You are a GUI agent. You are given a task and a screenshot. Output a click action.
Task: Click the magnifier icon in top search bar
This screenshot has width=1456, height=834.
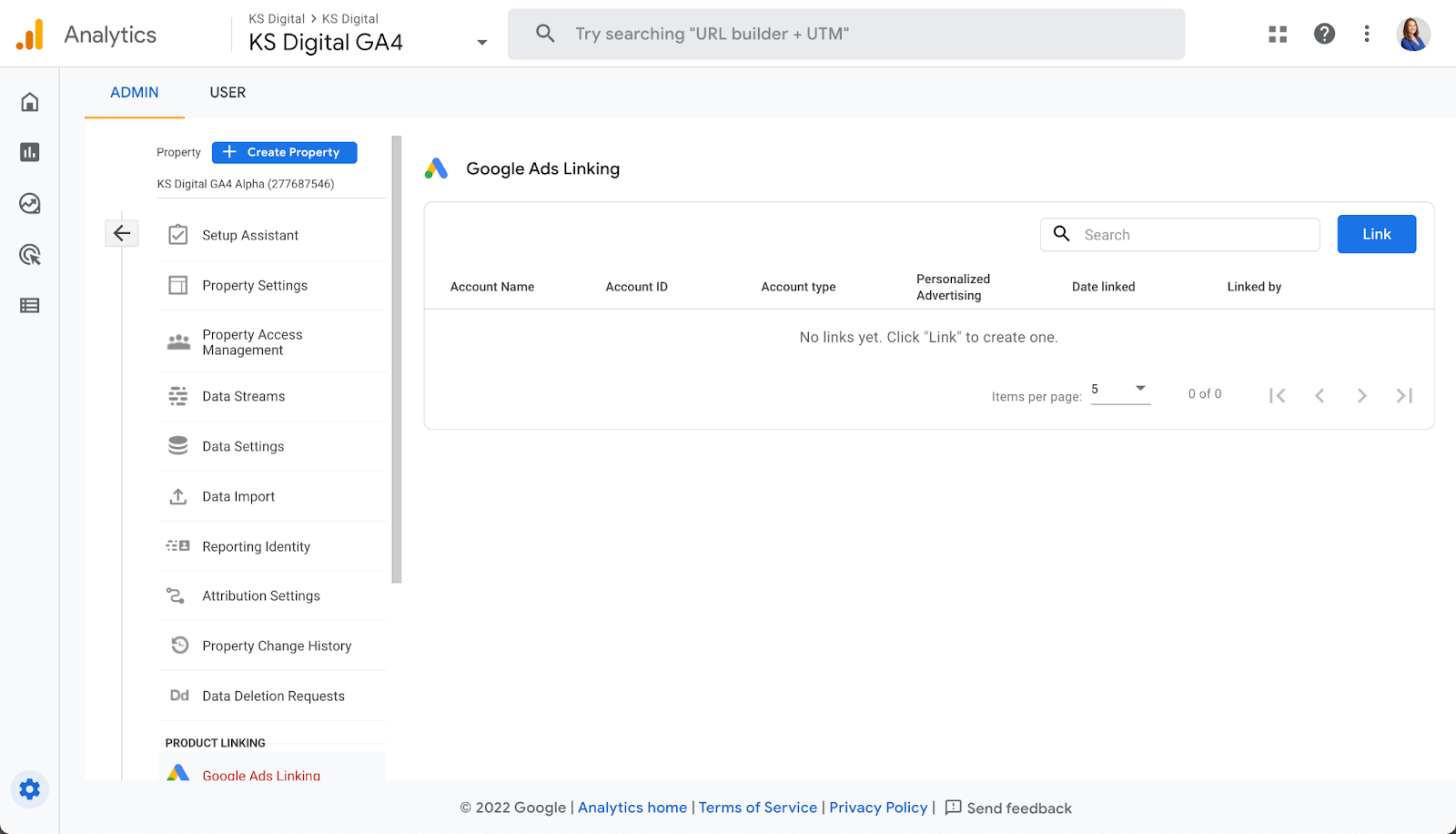[545, 34]
